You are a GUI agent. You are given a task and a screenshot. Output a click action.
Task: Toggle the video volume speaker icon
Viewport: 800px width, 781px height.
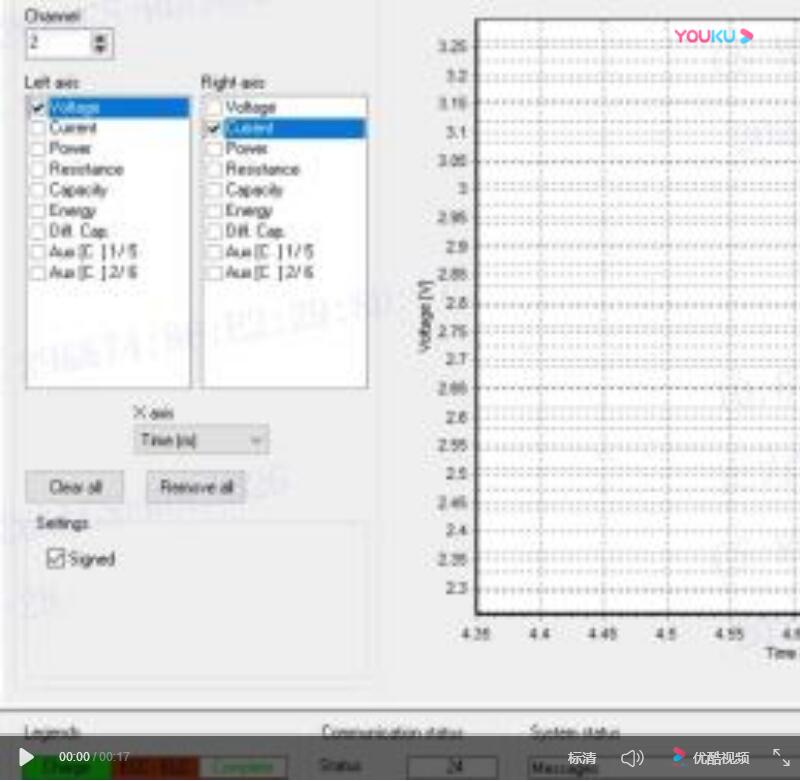632,758
